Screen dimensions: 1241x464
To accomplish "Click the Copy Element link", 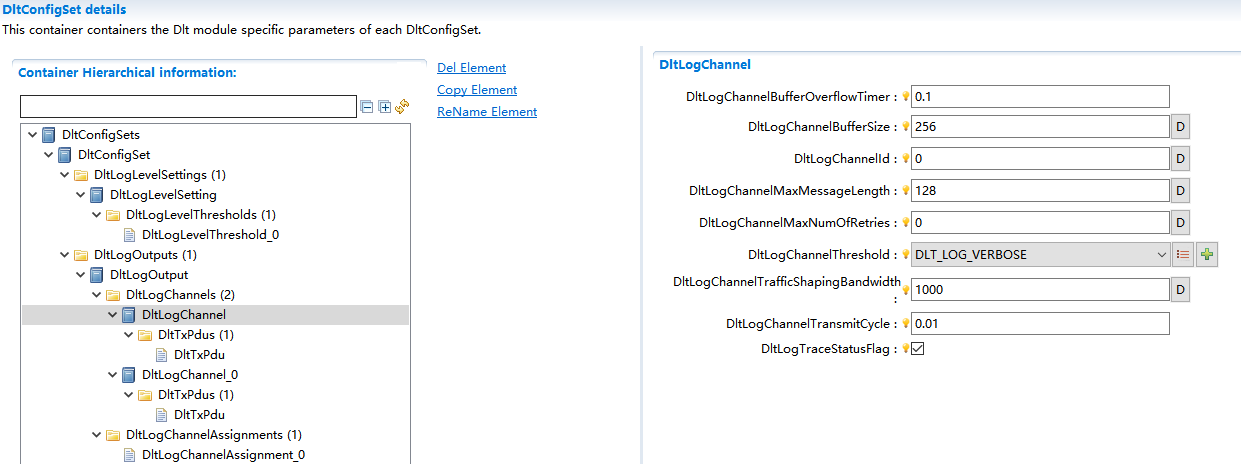I will (477, 90).
